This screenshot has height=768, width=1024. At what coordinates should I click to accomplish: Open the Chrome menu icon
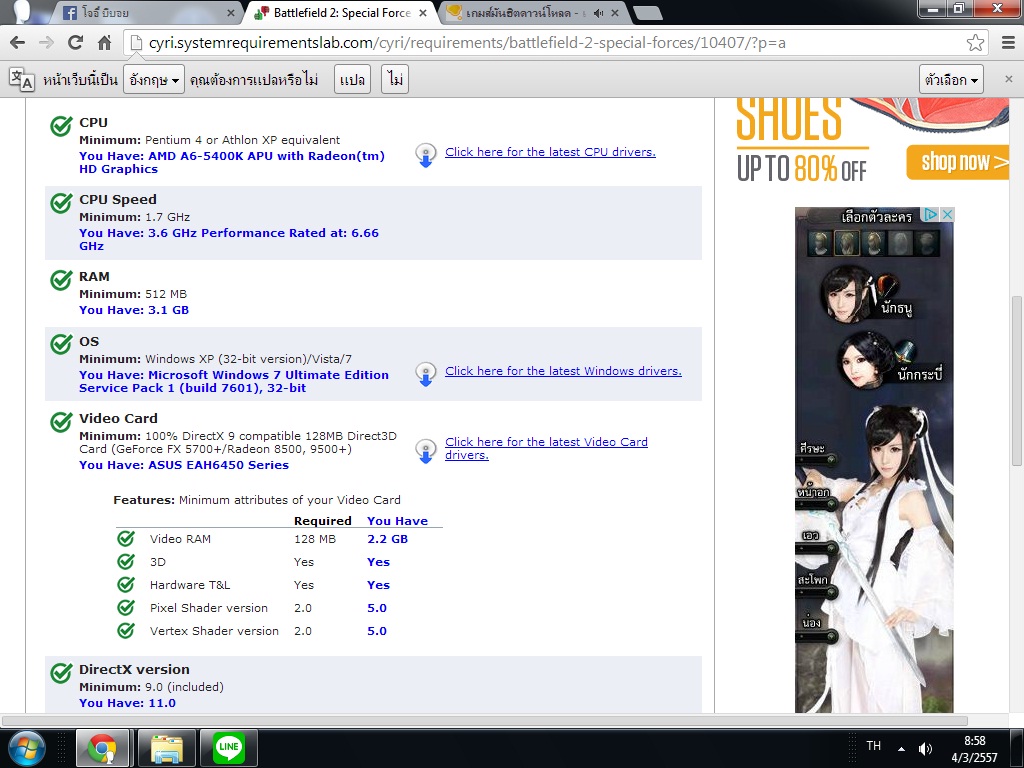tap(1008, 43)
